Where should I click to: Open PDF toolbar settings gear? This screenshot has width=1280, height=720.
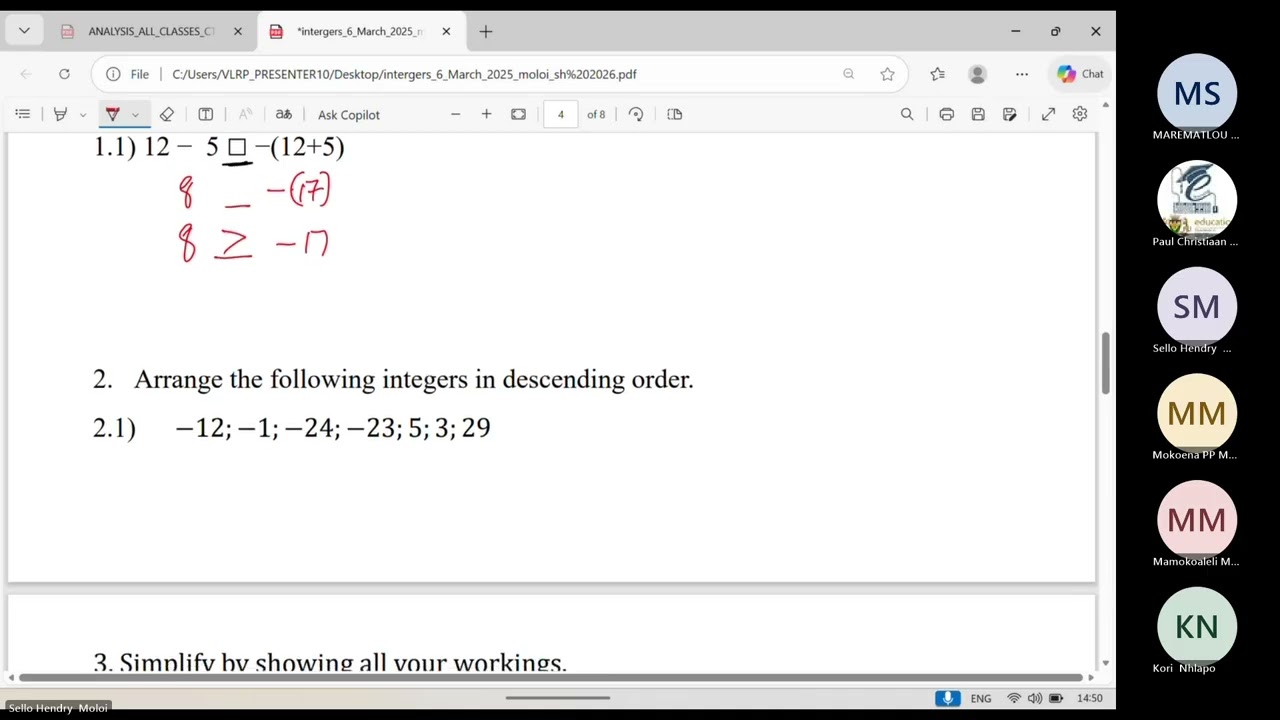tap(1080, 114)
